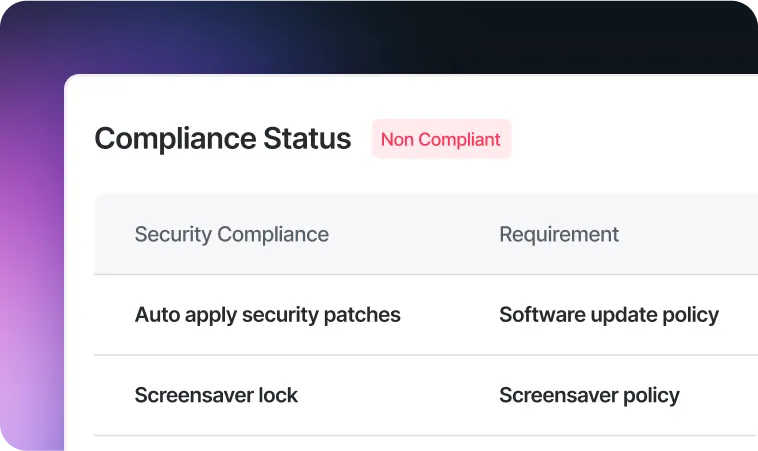This screenshot has width=758, height=451.
Task: Click the Requirement column header
Action: tap(559, 234)
